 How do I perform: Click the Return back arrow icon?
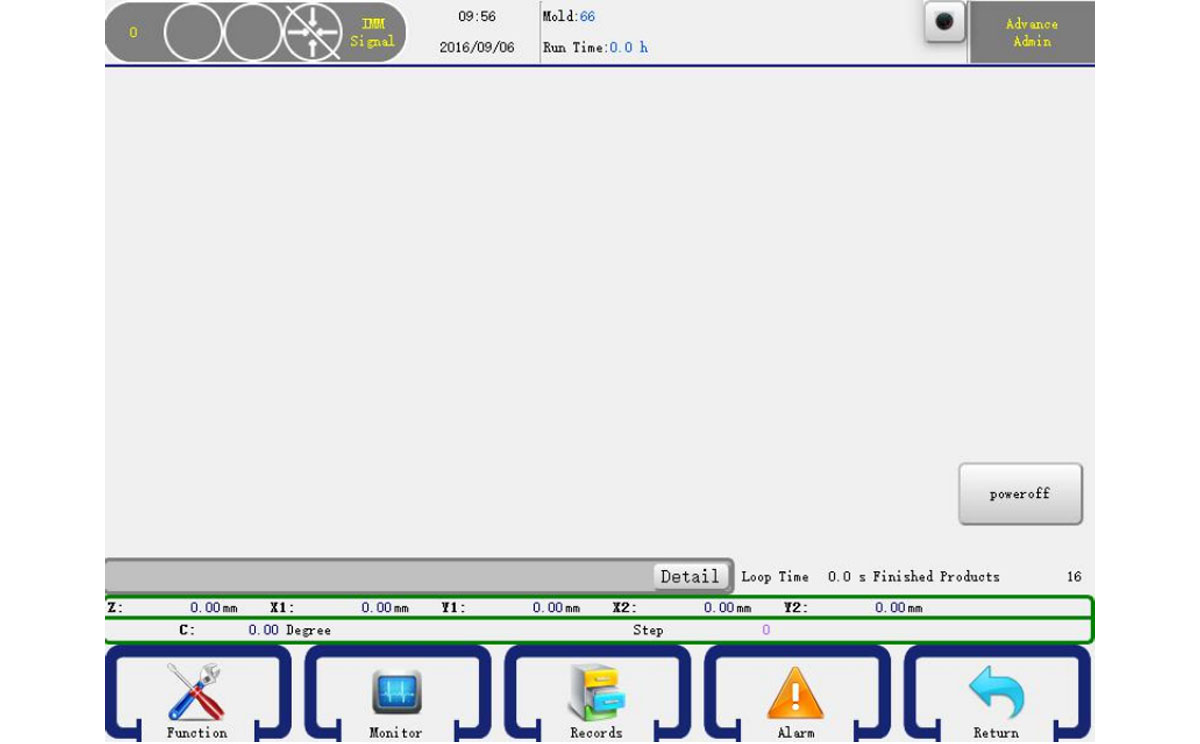[996, 692]
